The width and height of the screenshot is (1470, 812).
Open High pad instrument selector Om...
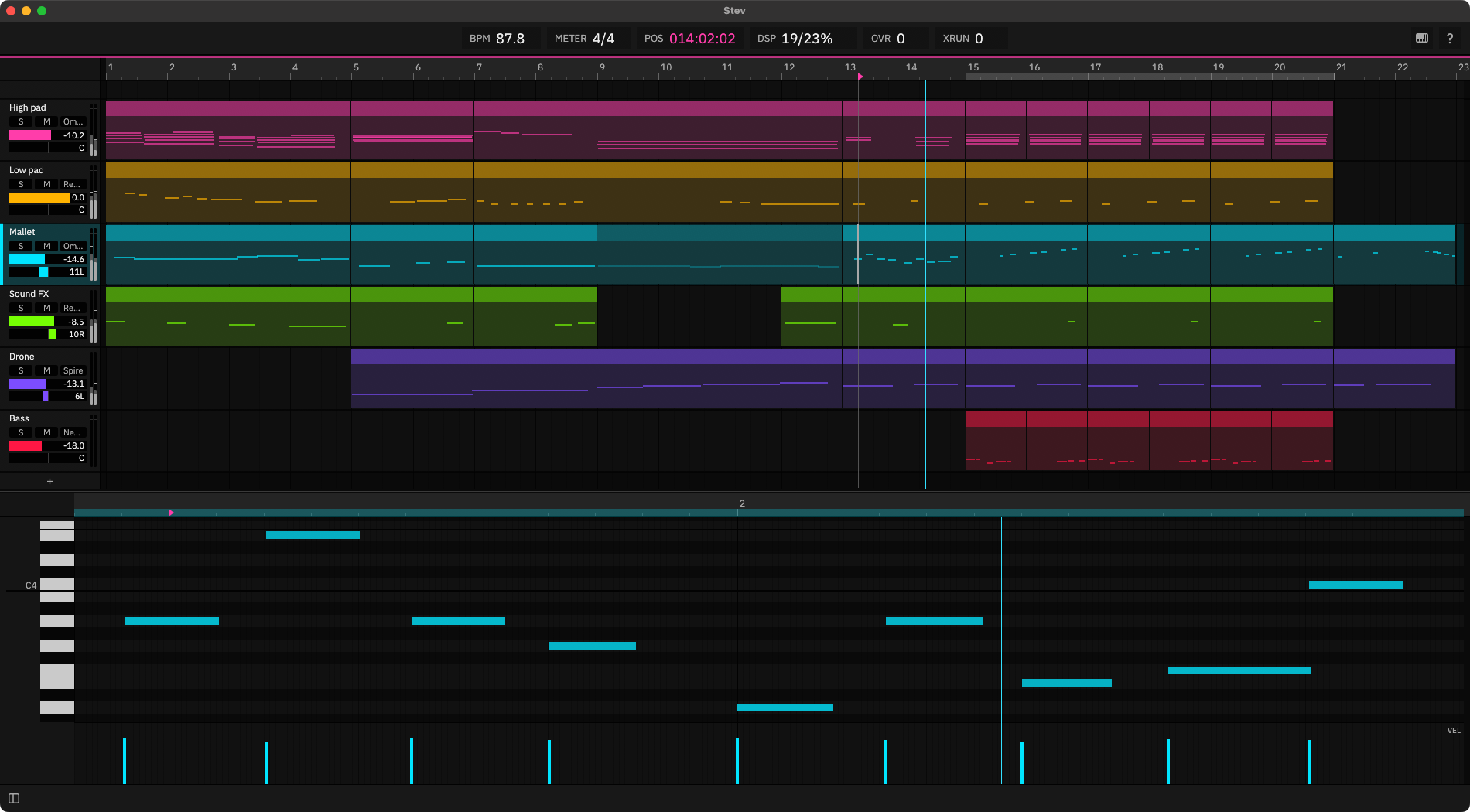[73, 121]
